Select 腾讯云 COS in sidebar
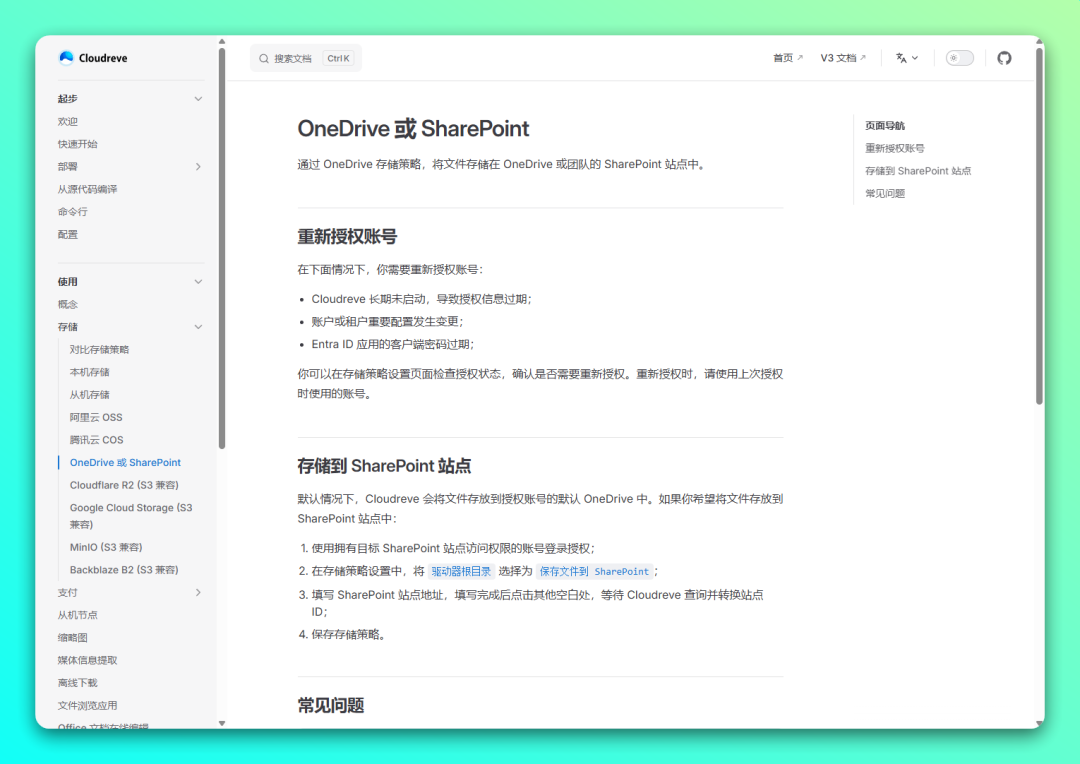Image resolution: width=1080 pixels, height=764 pixels. 96,440
